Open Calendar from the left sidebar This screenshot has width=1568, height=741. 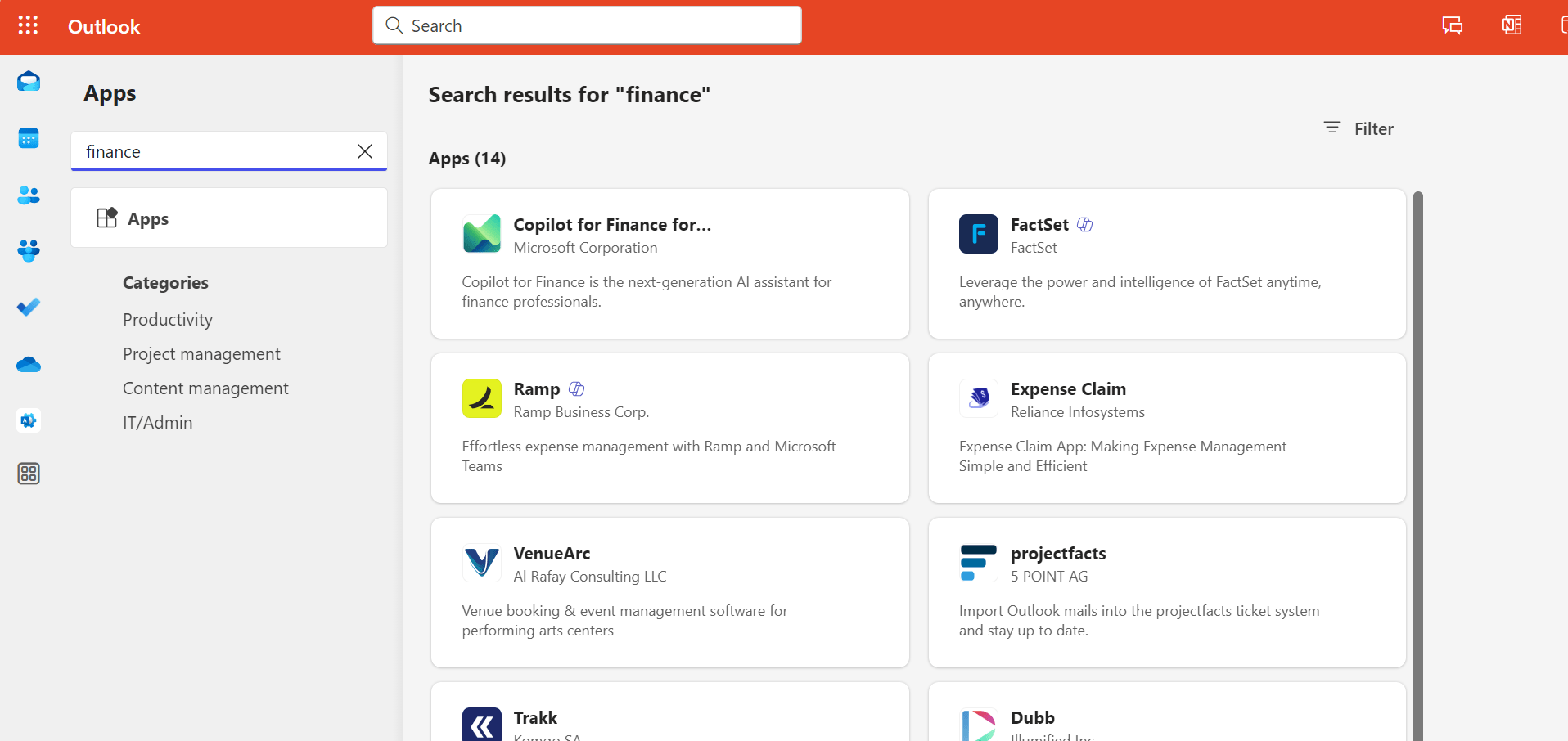[29, 138]
